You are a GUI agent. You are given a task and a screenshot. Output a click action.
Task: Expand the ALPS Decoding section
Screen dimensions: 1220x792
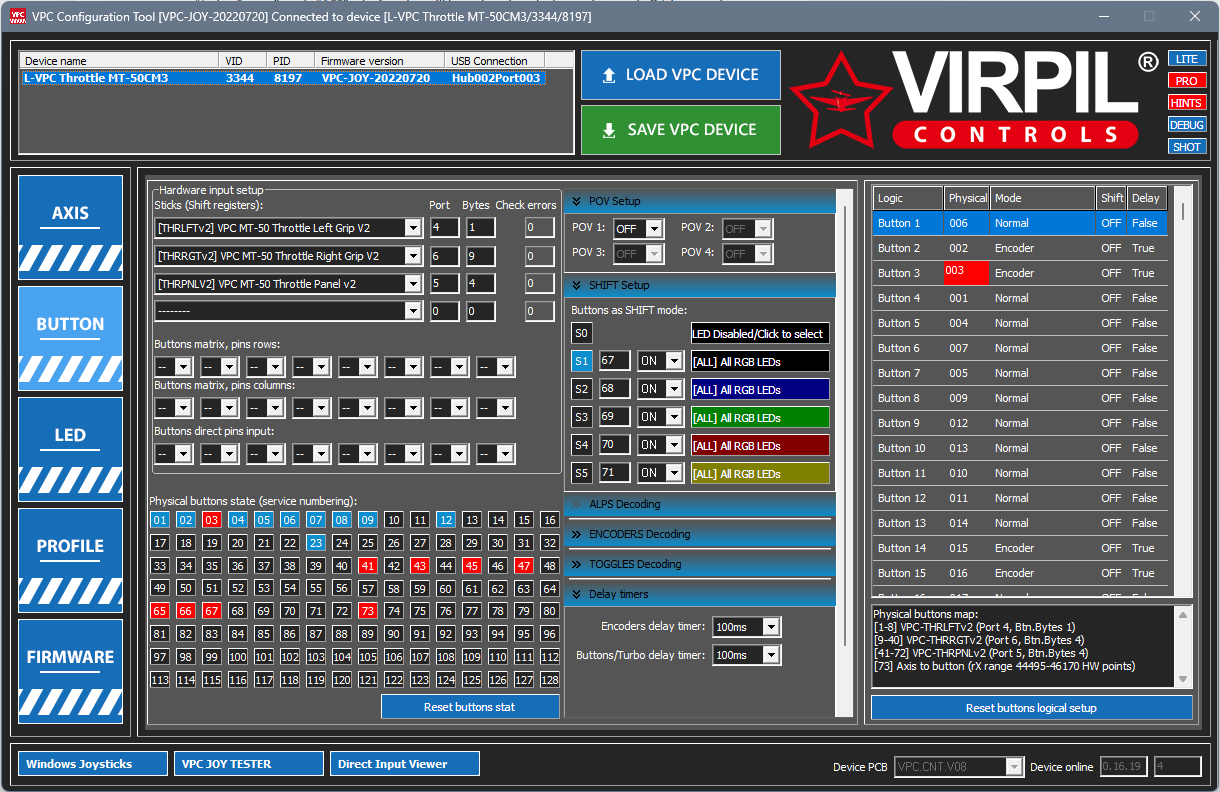pyautogui.click(x=699, y=505)
